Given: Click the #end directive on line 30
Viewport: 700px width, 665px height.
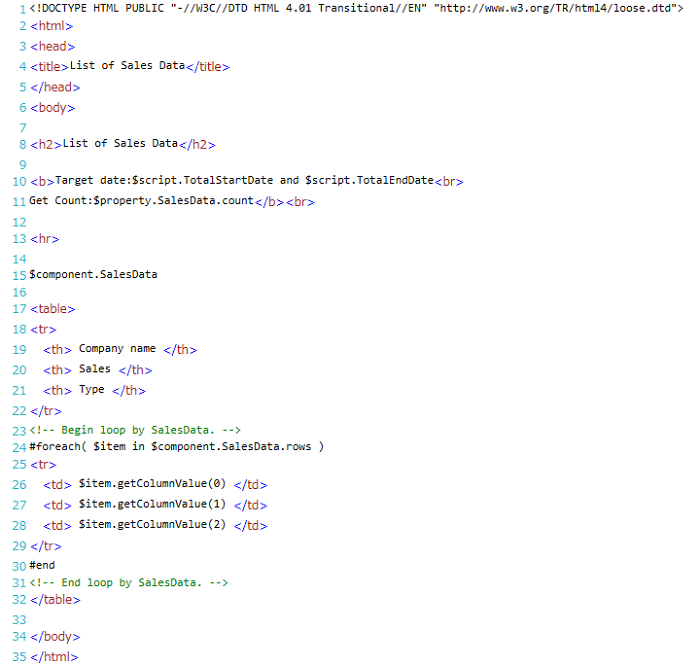Looking at the screenshot, I should tap(42, 565).
